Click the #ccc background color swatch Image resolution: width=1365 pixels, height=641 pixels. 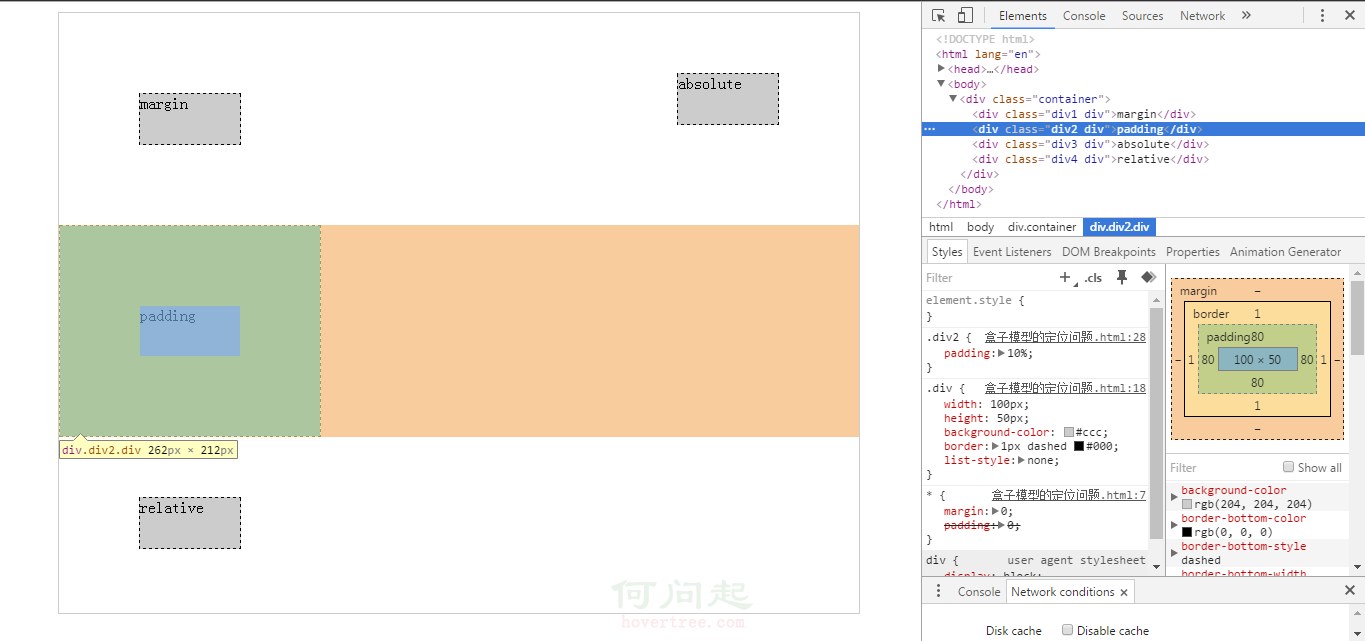[1069, 432]
